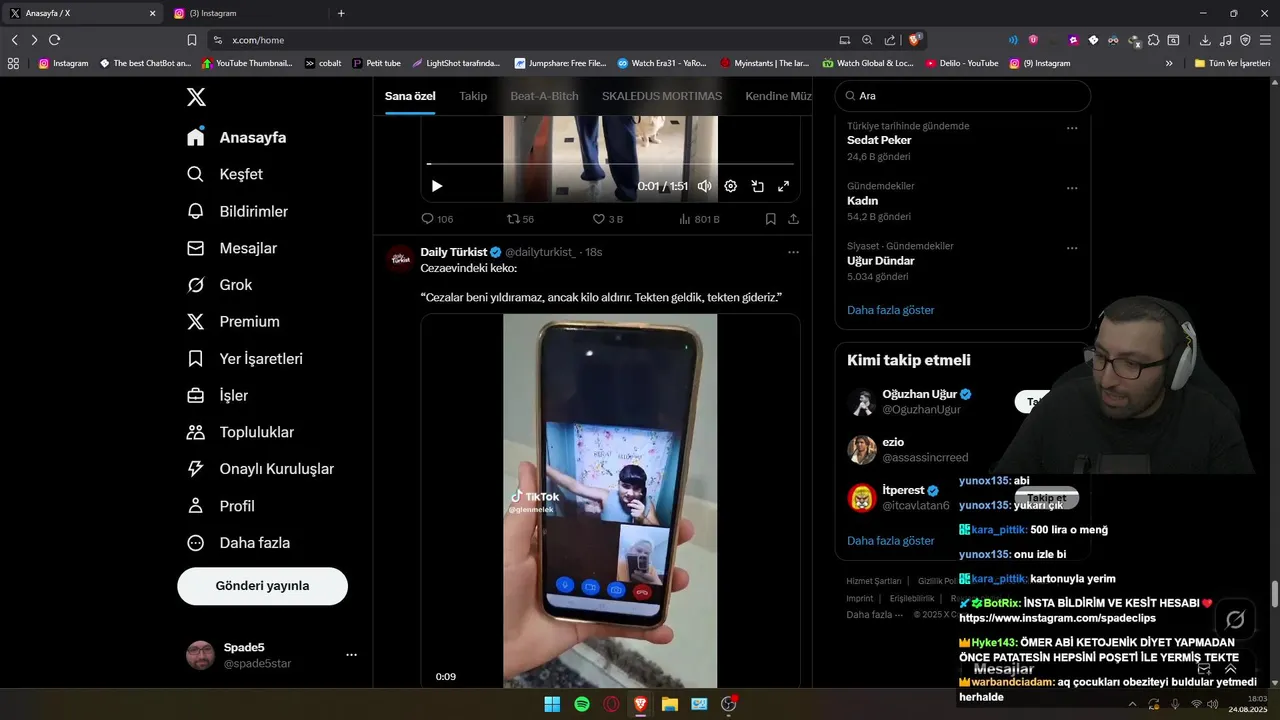Image resolution: width=1280 pixels, height=720 pixels.
Task: Open İşler jobs page
Action: click(217, 395)
